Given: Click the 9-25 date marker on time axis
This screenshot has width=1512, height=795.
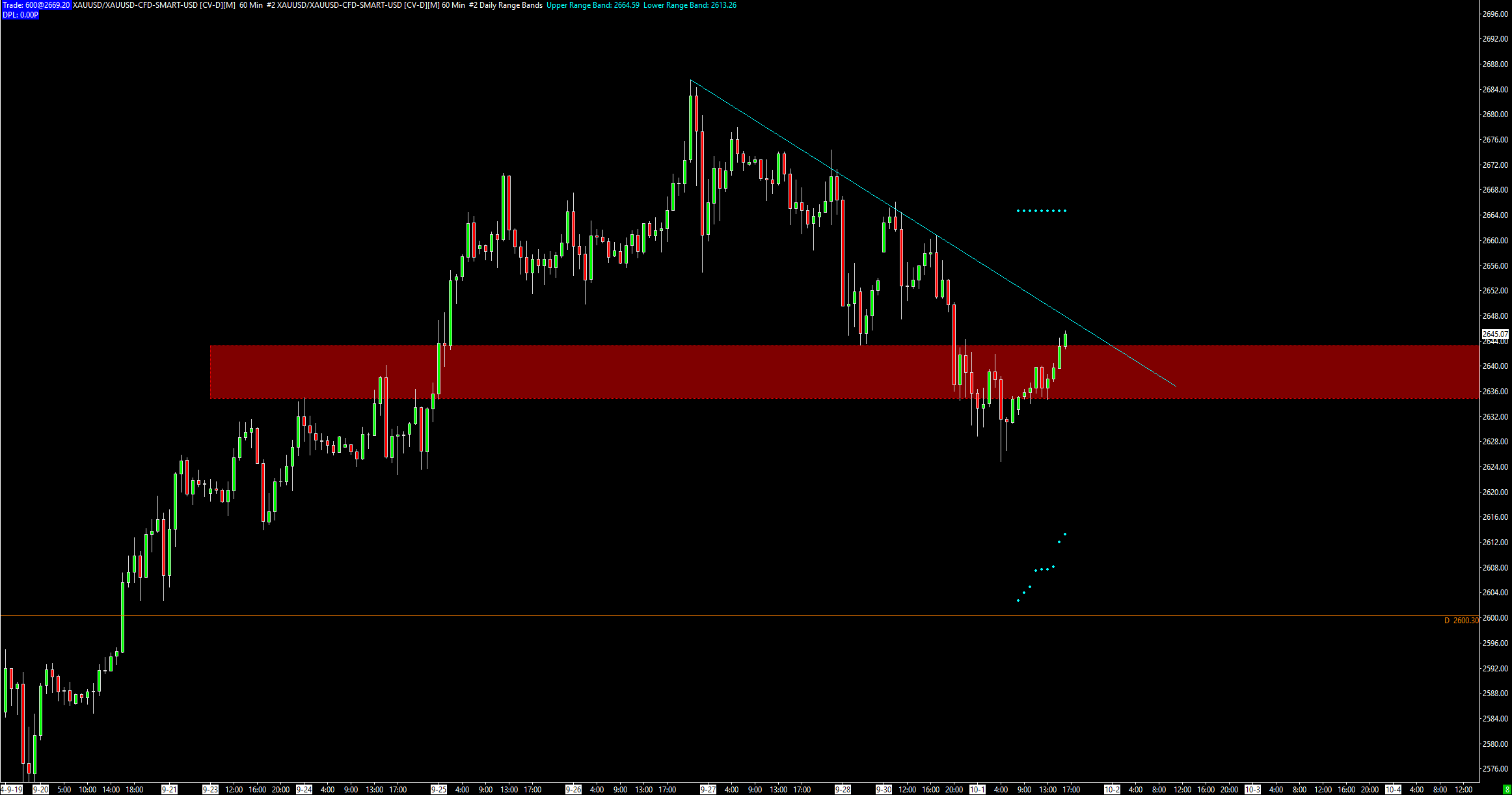Looking at the screenshot, I should coord(439,790).
